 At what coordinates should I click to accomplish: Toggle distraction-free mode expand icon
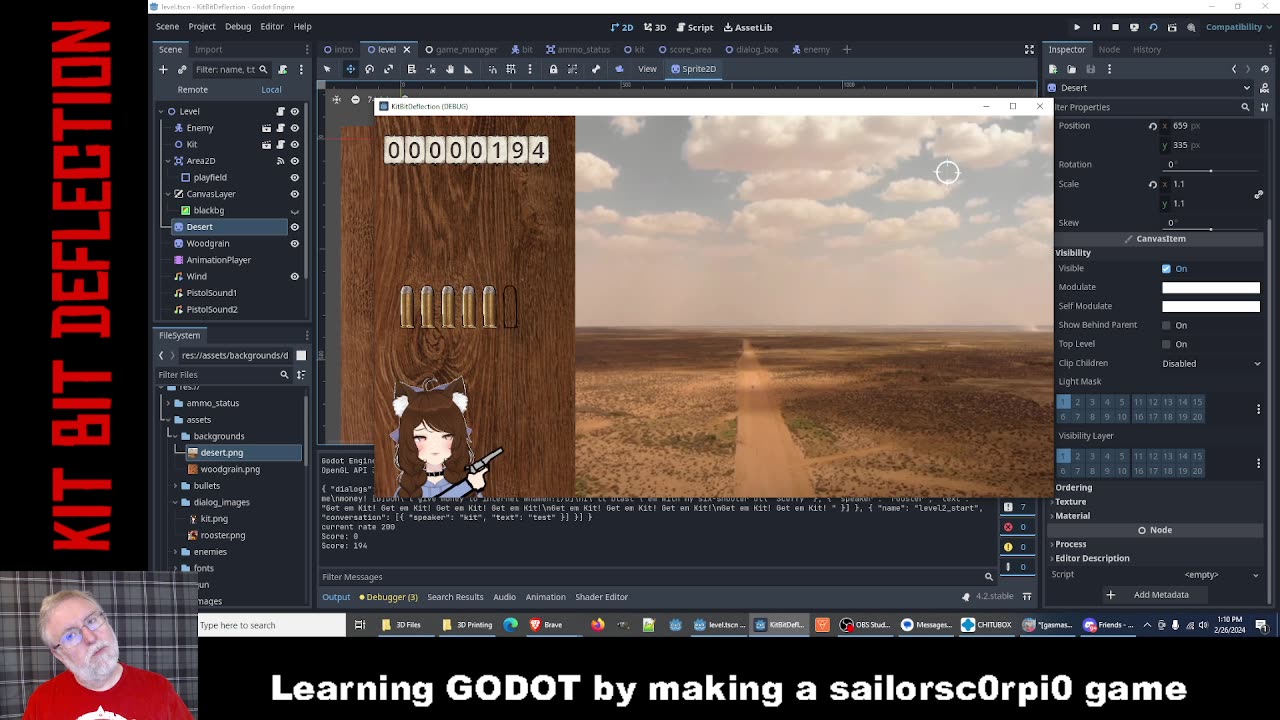coord(1029,49)
